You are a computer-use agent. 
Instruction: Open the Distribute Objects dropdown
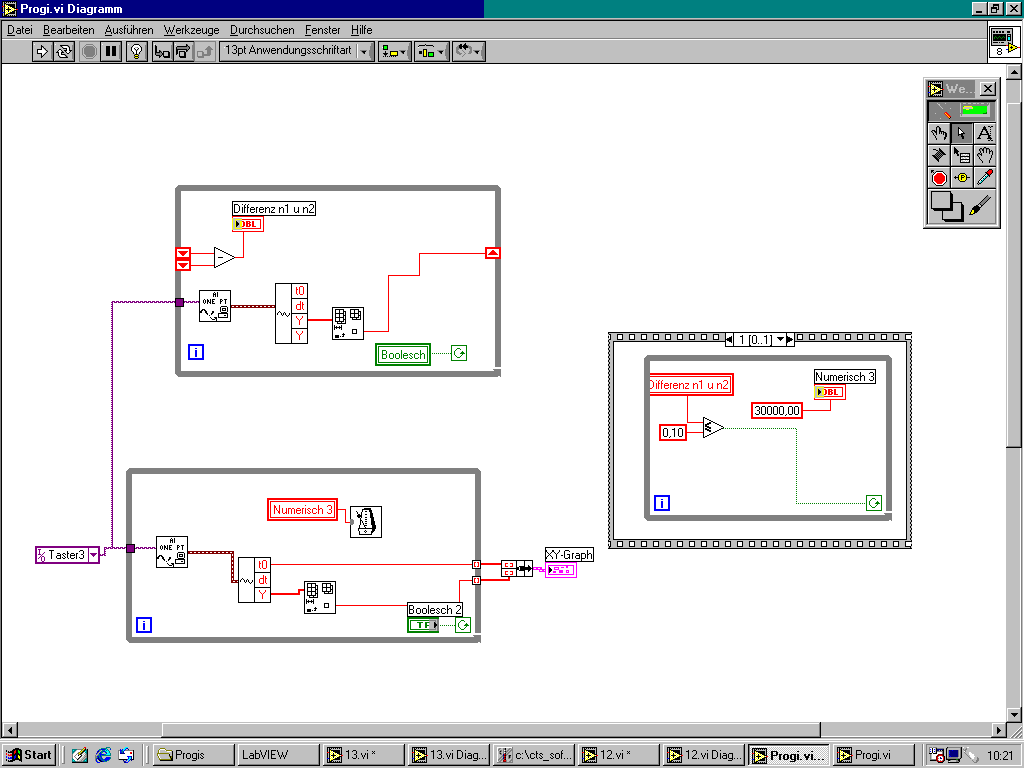point(432,51)
